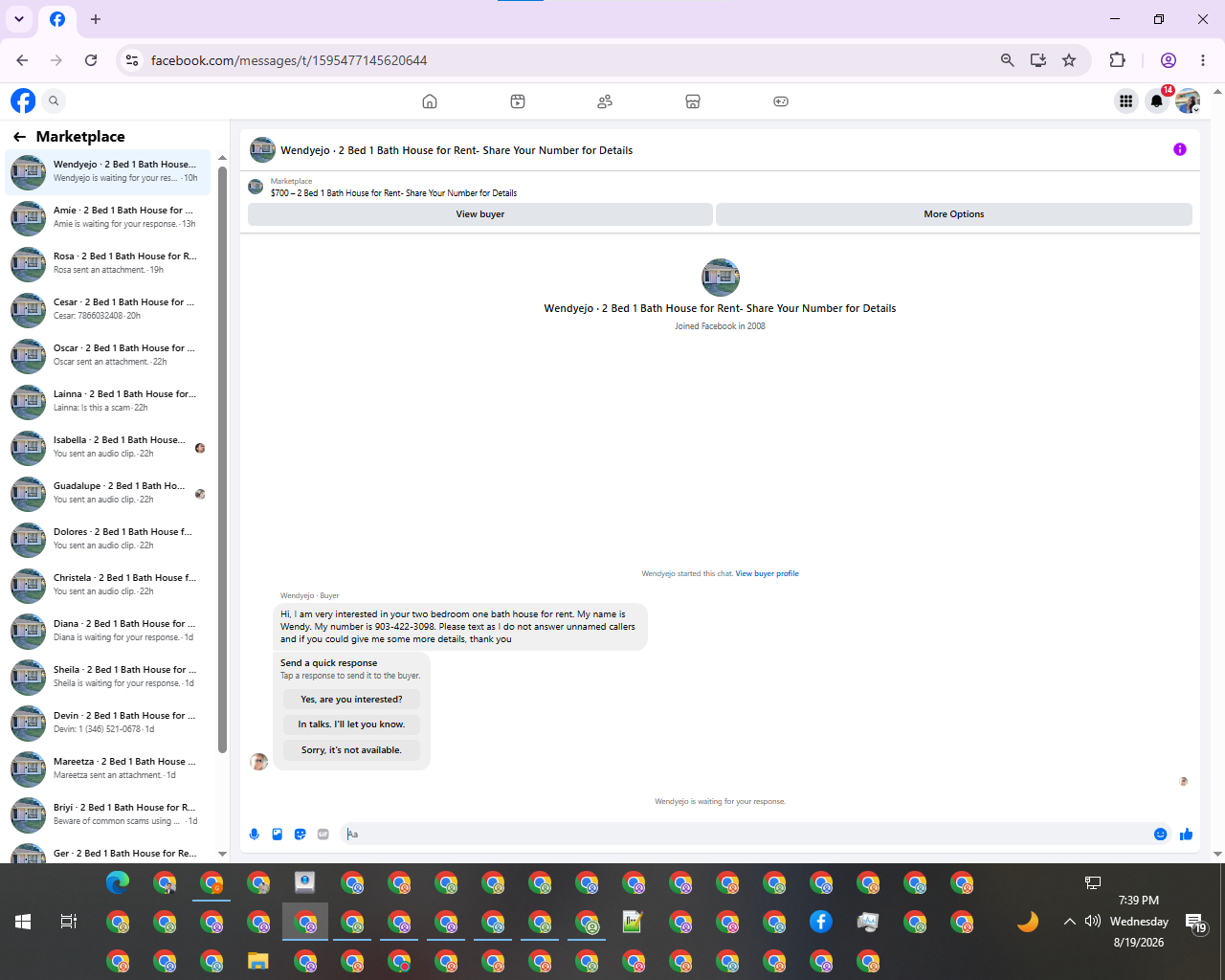Open Briyi's conversation in the list

click(x=107, y=814)
